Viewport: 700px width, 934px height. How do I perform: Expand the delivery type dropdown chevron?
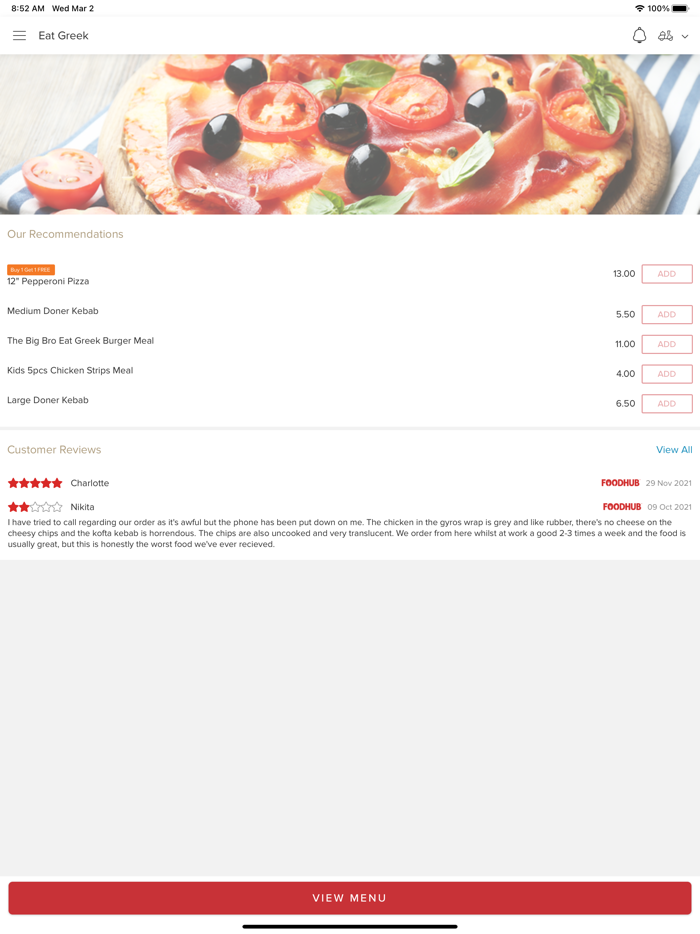click(685, 36)
